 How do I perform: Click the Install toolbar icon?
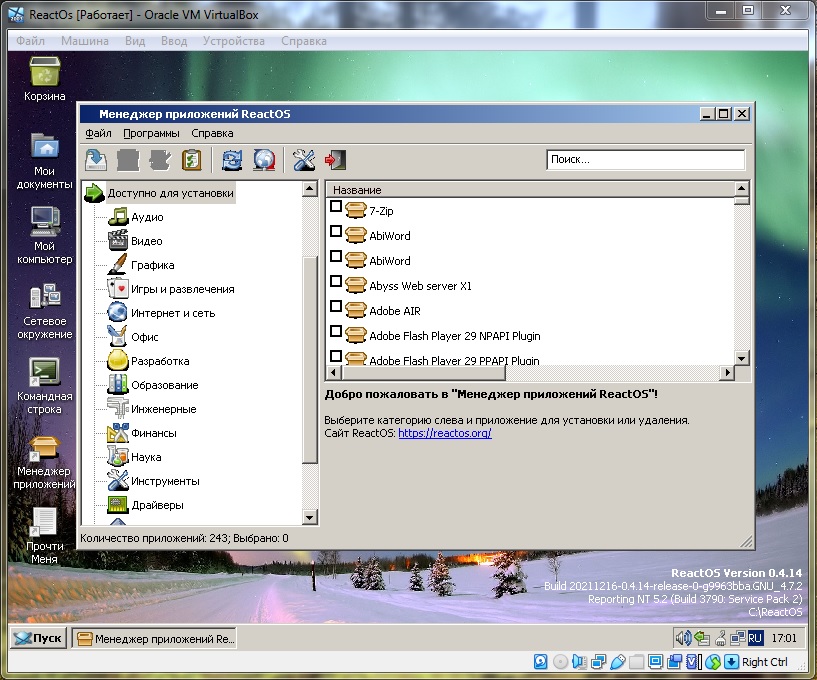[x=96, y=160]
